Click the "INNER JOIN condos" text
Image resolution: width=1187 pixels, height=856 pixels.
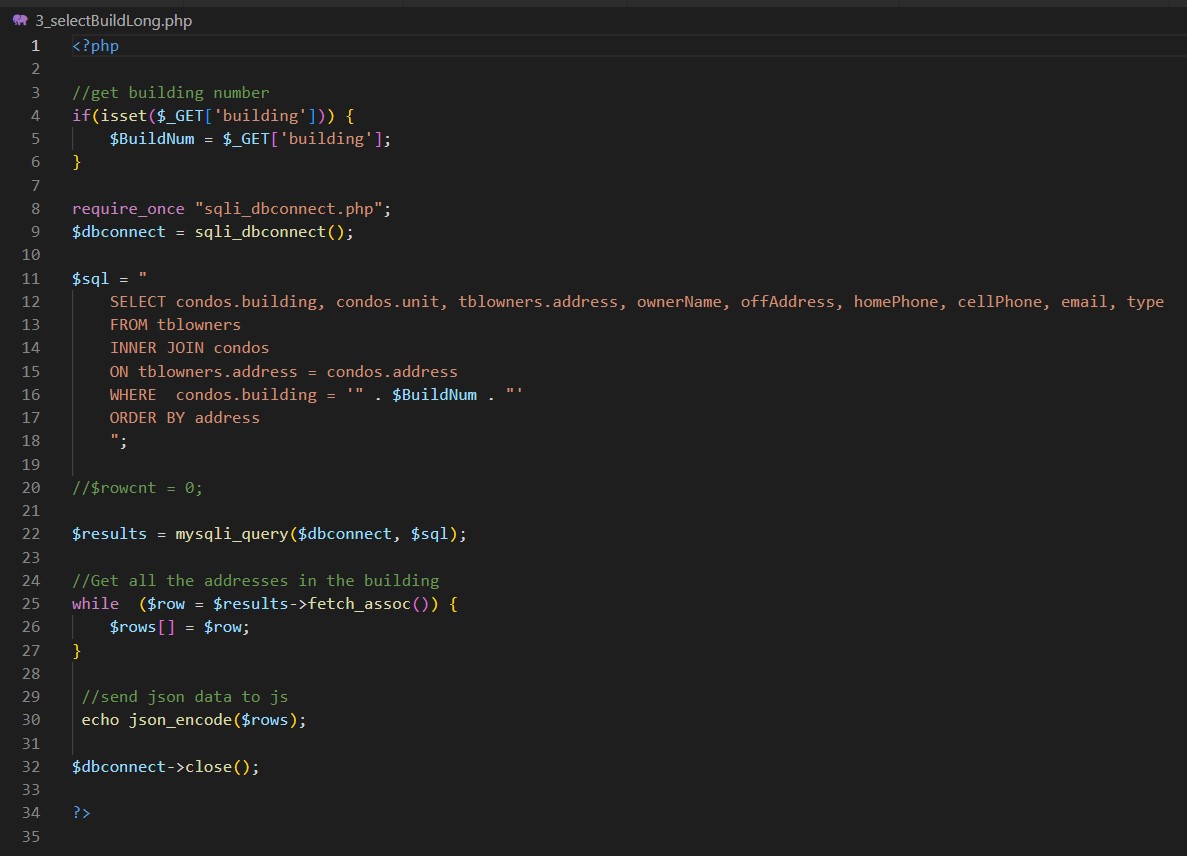point(189,348)
